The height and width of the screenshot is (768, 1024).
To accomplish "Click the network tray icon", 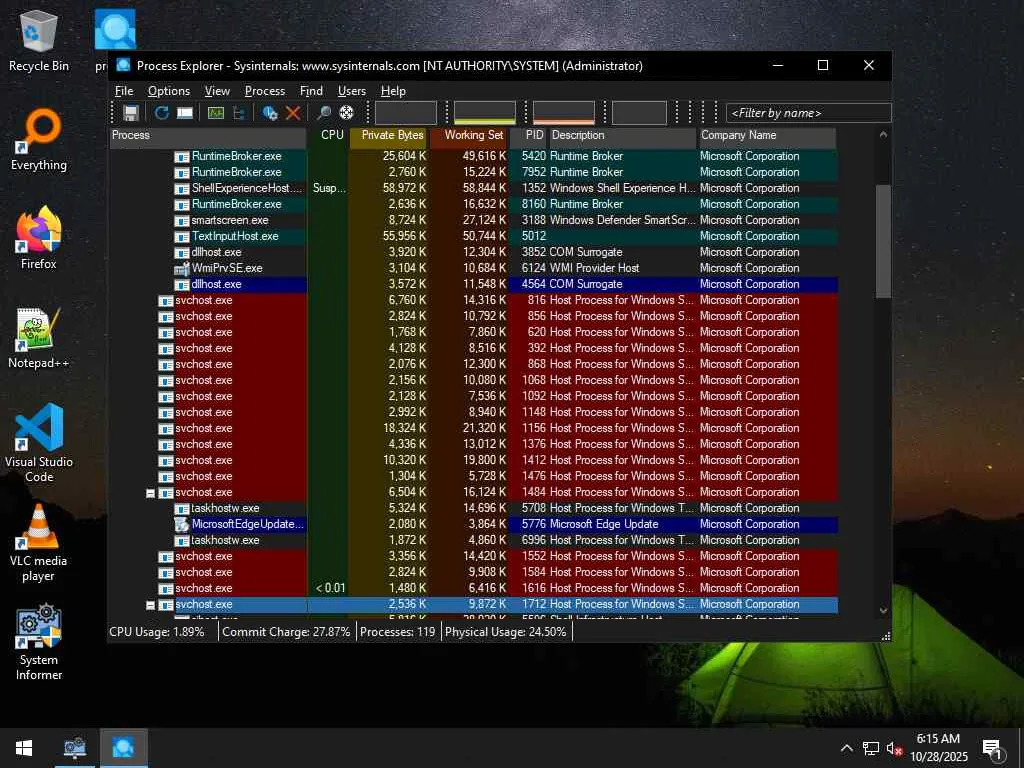I will pos(871,748).
